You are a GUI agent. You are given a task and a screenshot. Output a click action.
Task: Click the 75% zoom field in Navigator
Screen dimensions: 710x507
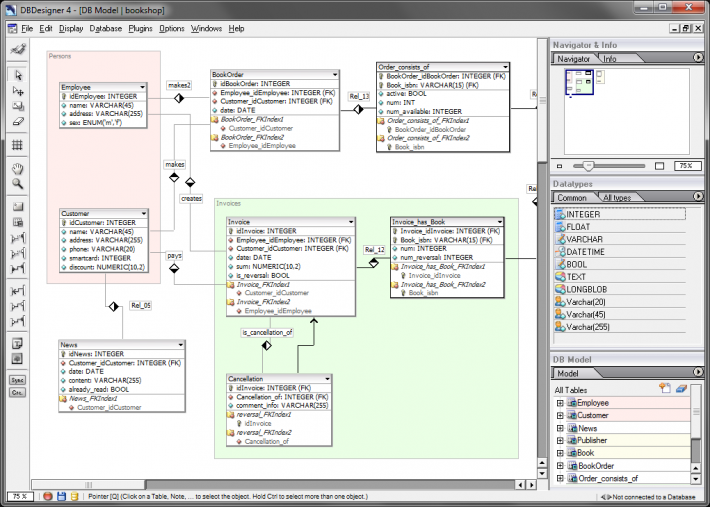click(687, 166)
